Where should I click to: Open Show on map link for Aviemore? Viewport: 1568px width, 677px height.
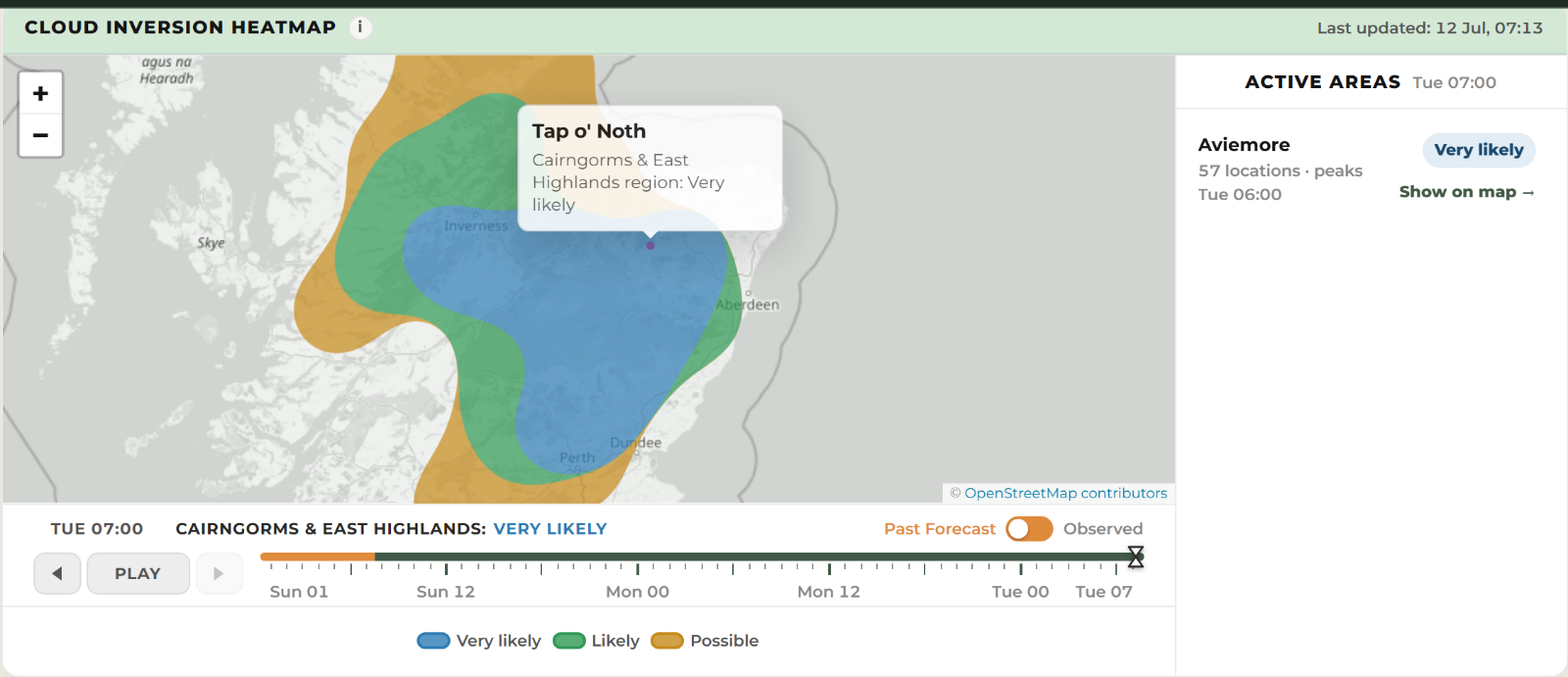(x=1466, y=192)
